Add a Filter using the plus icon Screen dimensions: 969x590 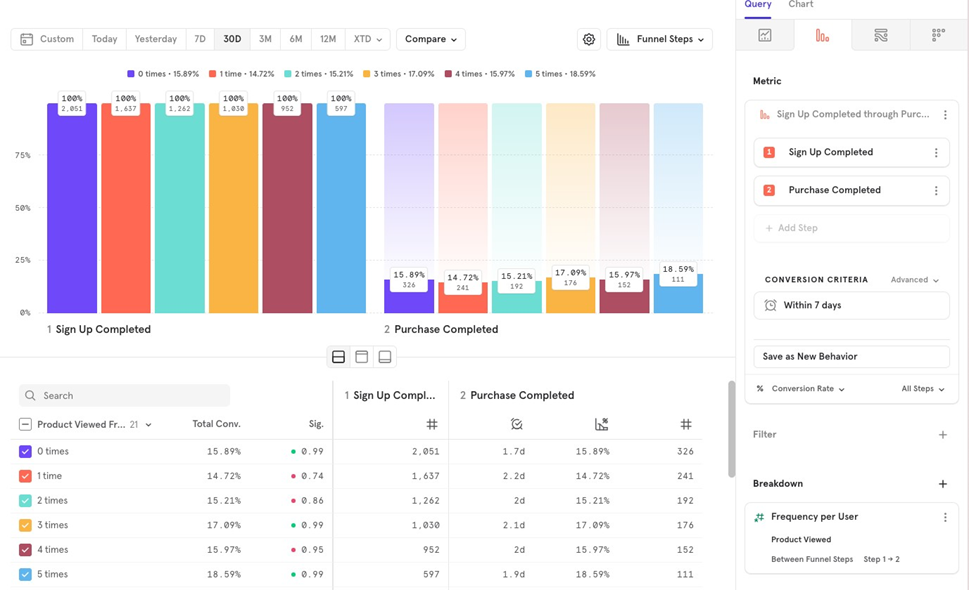pos(942,435)
